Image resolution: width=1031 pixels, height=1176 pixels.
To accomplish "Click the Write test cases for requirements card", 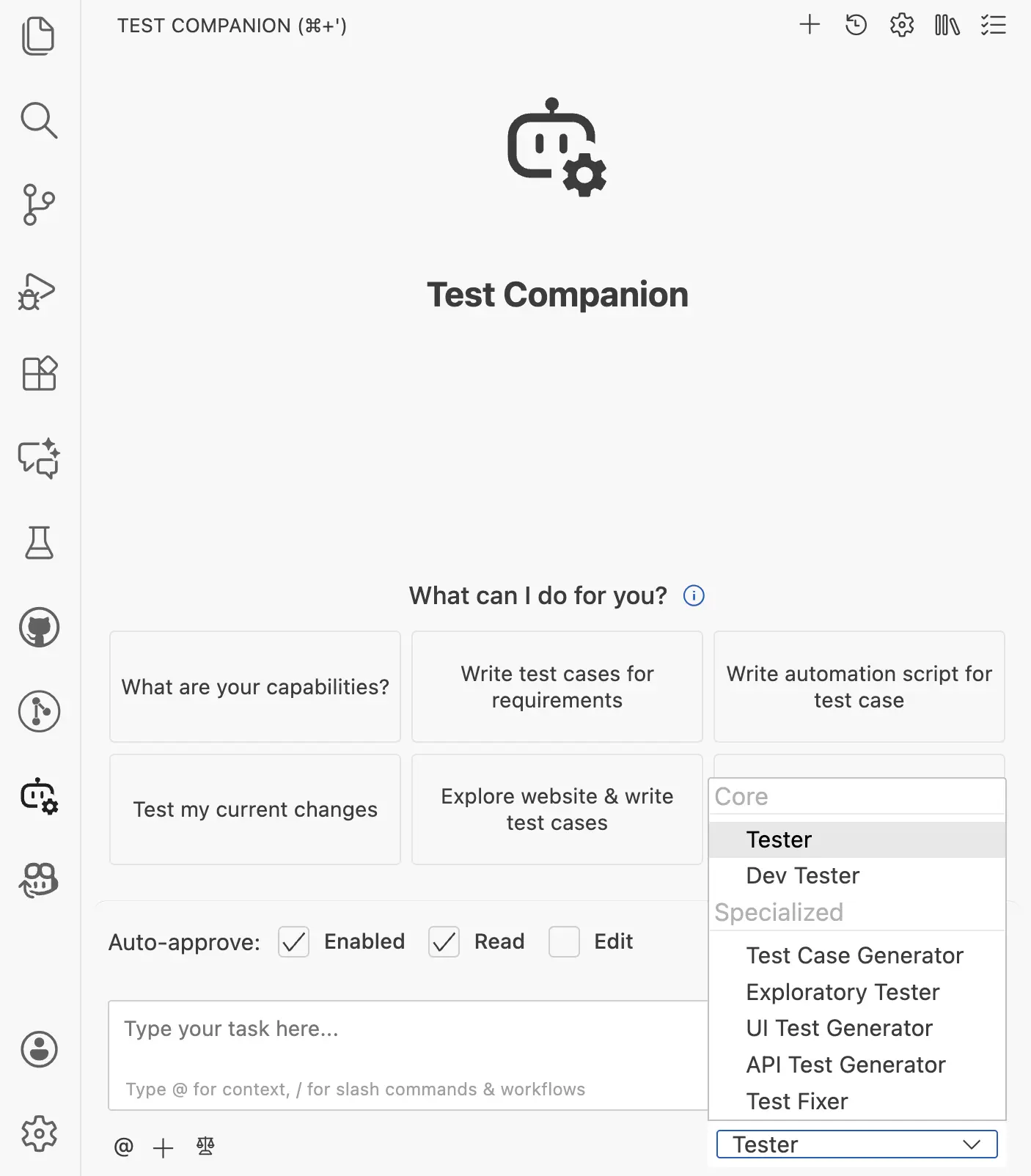I will point(557,686).
